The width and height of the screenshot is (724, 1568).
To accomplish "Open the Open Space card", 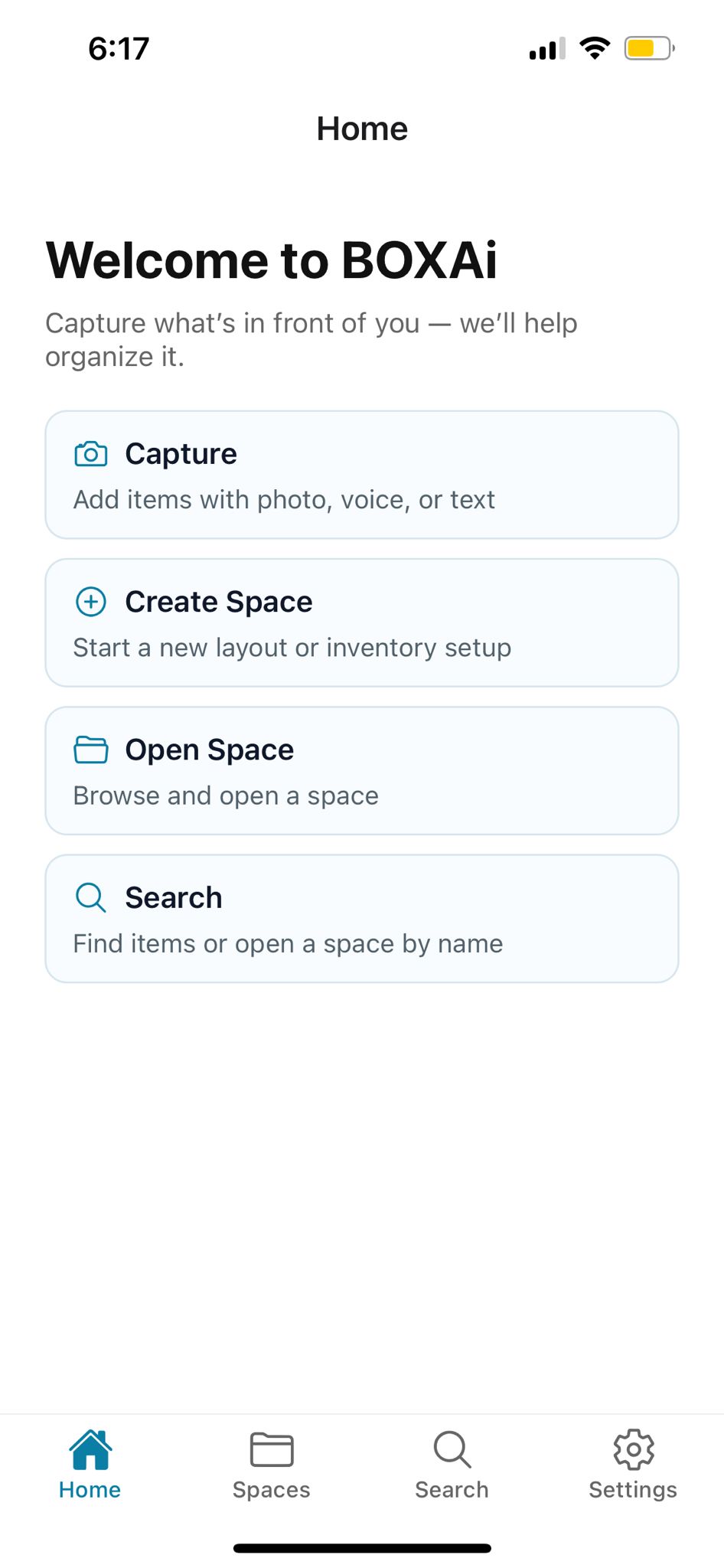I will point(362,770).
